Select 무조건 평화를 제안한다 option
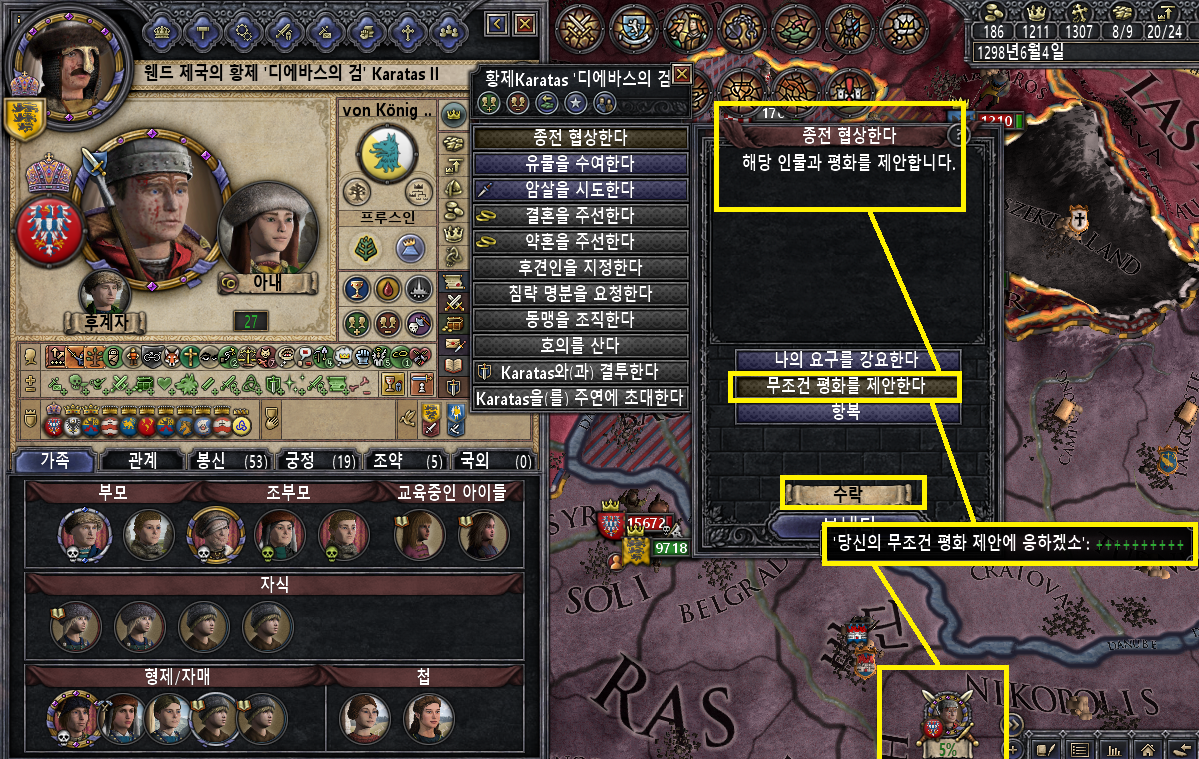The image size is (1199, 759). (x=846, y=385)
